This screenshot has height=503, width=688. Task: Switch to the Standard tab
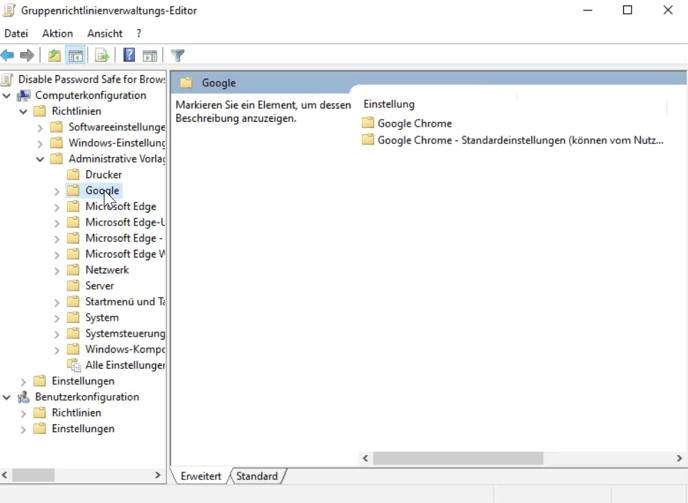[257, 476]
